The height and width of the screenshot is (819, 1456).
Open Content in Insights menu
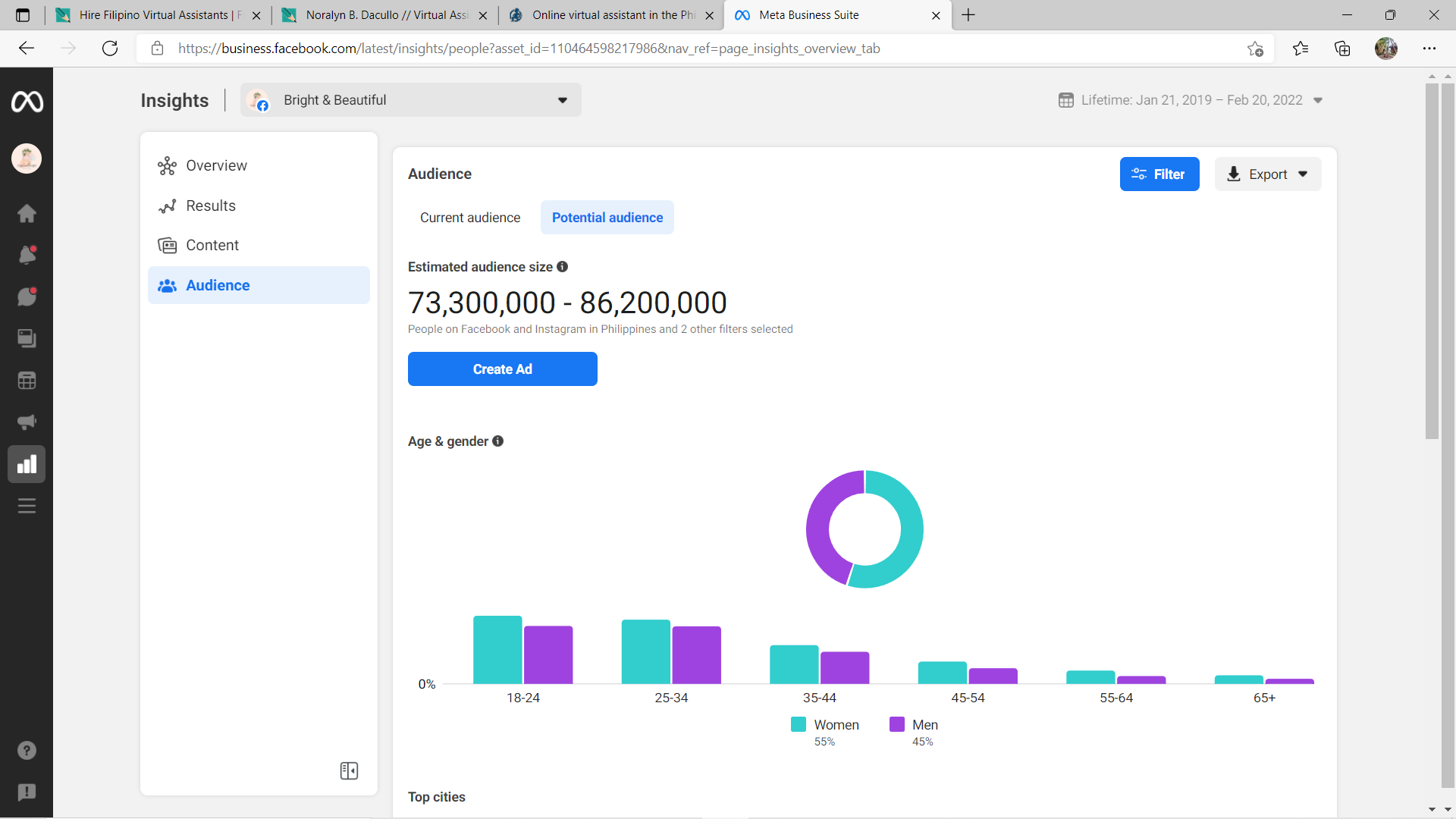pyautogui.click(x=259, y=245)
